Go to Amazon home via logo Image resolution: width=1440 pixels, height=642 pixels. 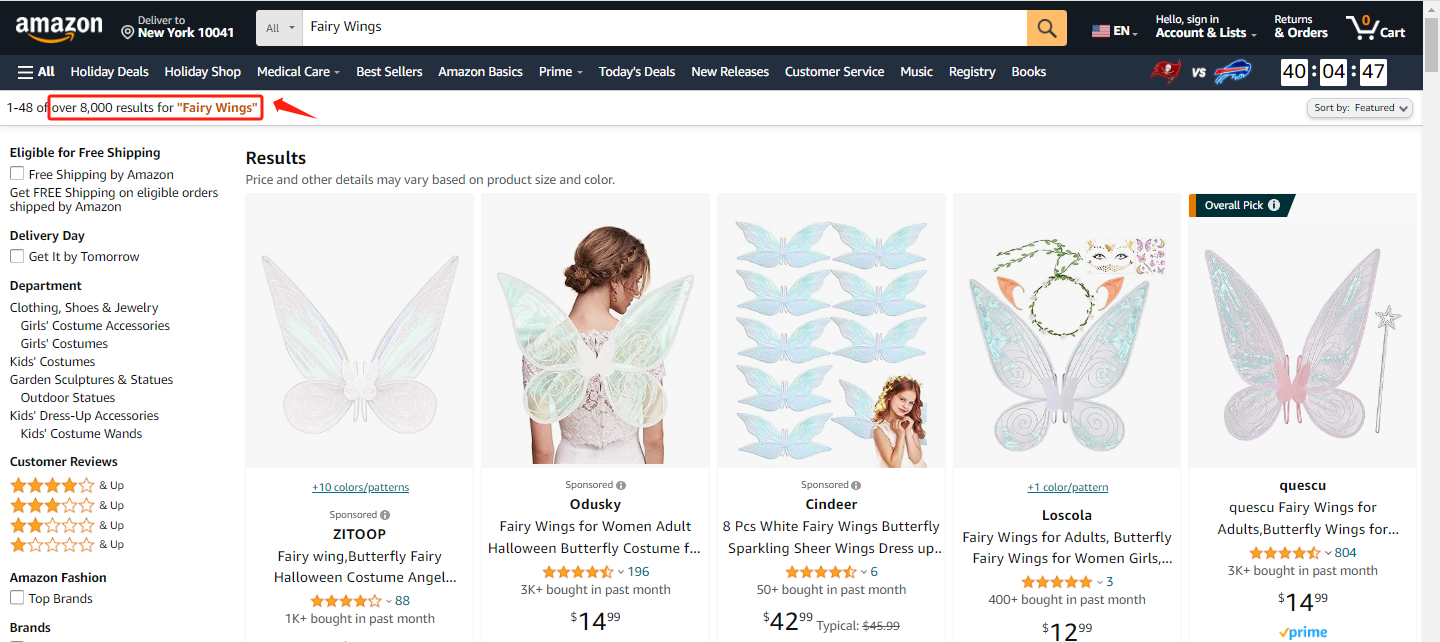click(58, 28)
